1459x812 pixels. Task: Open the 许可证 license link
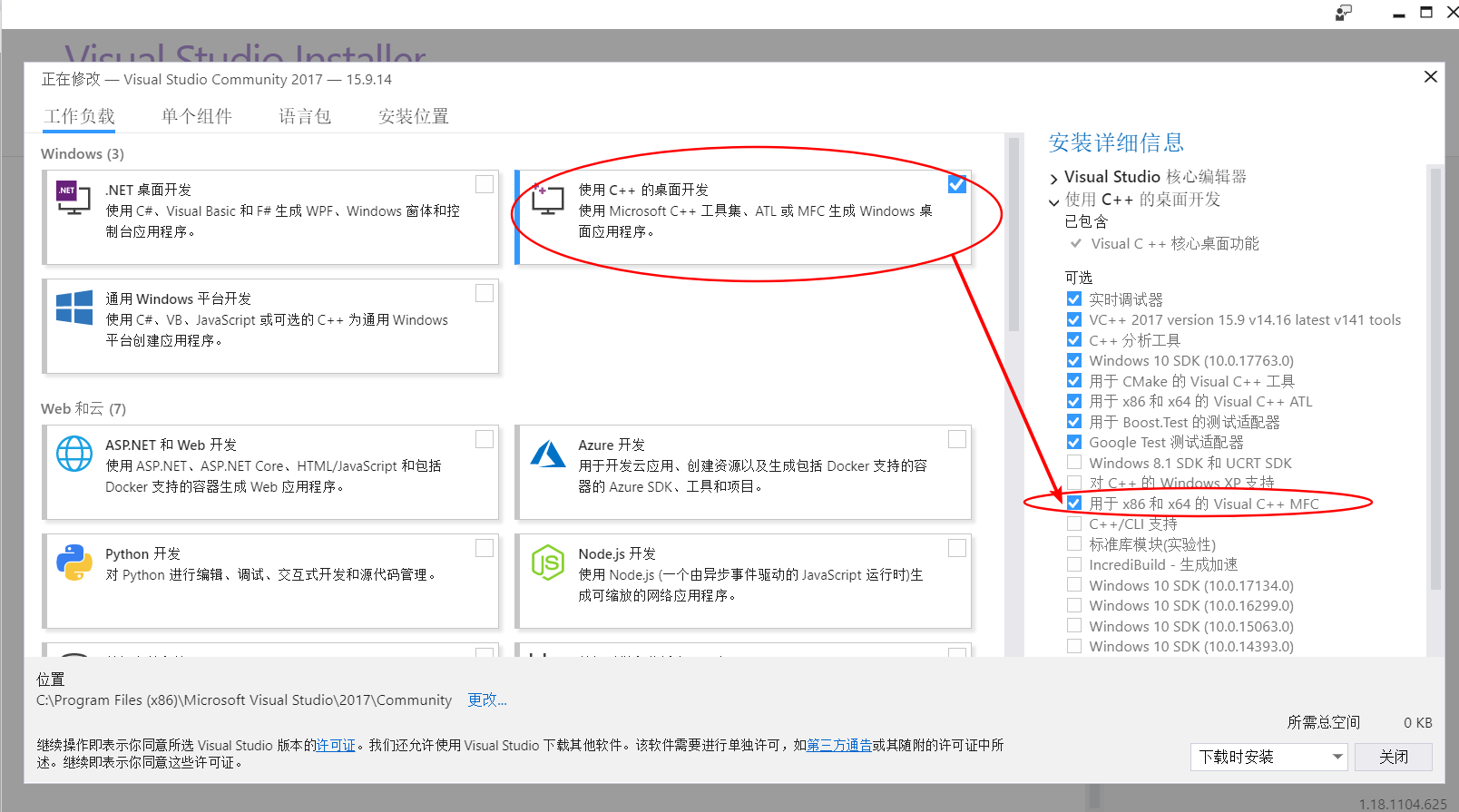(x=336, y=745)
